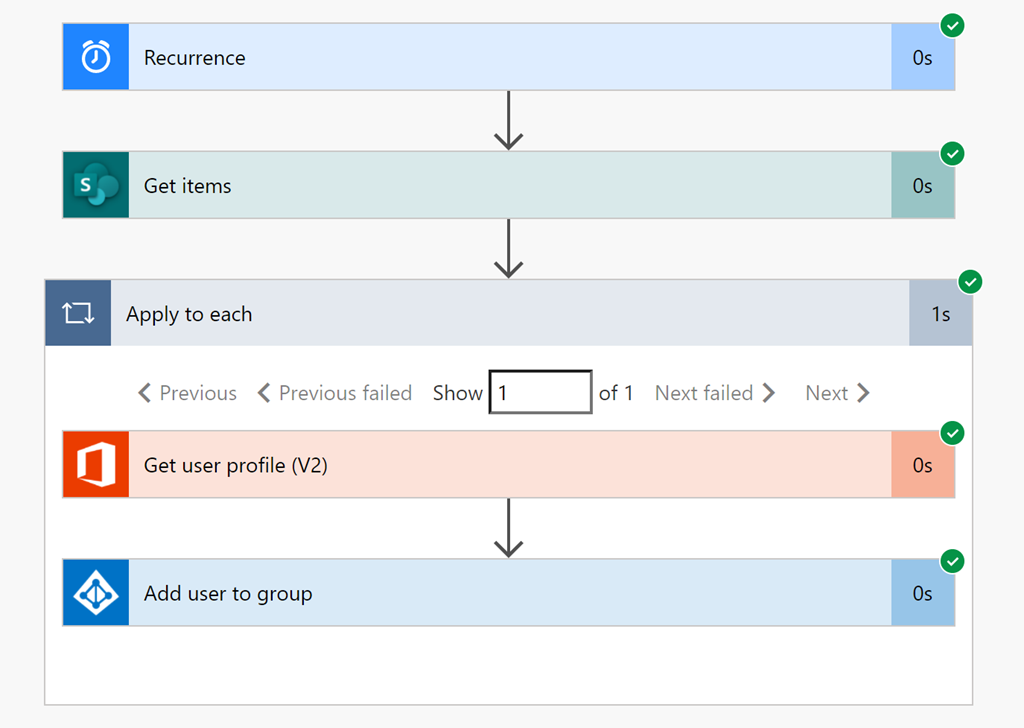Go to Previous iteration
The width and height of the screenshot is (1024, 728).
188,393
